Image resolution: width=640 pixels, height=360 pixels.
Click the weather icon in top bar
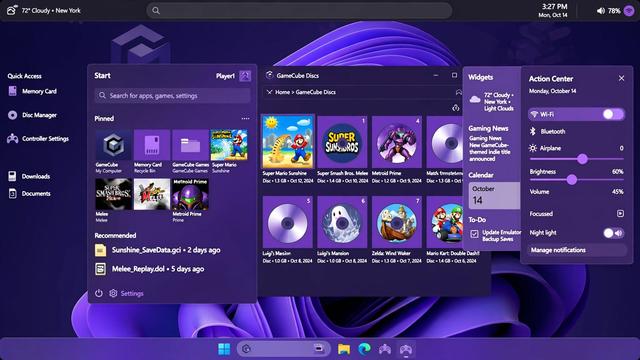[11, 10]
